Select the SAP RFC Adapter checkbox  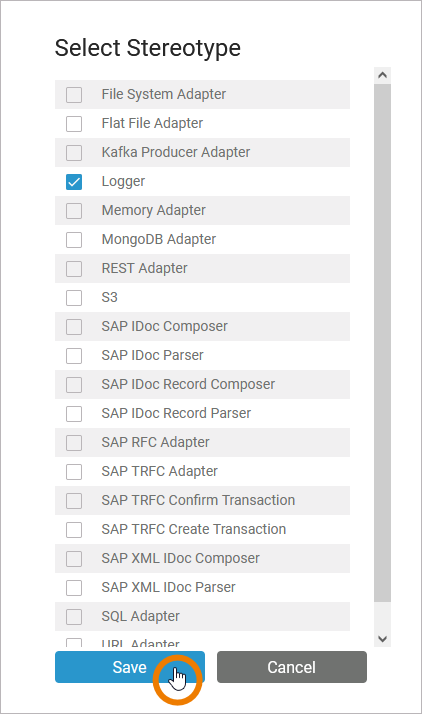[74, 443]
